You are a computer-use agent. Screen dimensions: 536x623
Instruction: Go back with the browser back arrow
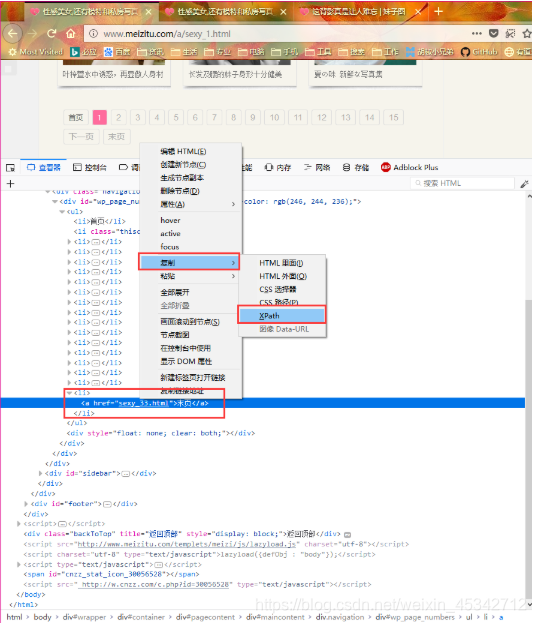12,34
